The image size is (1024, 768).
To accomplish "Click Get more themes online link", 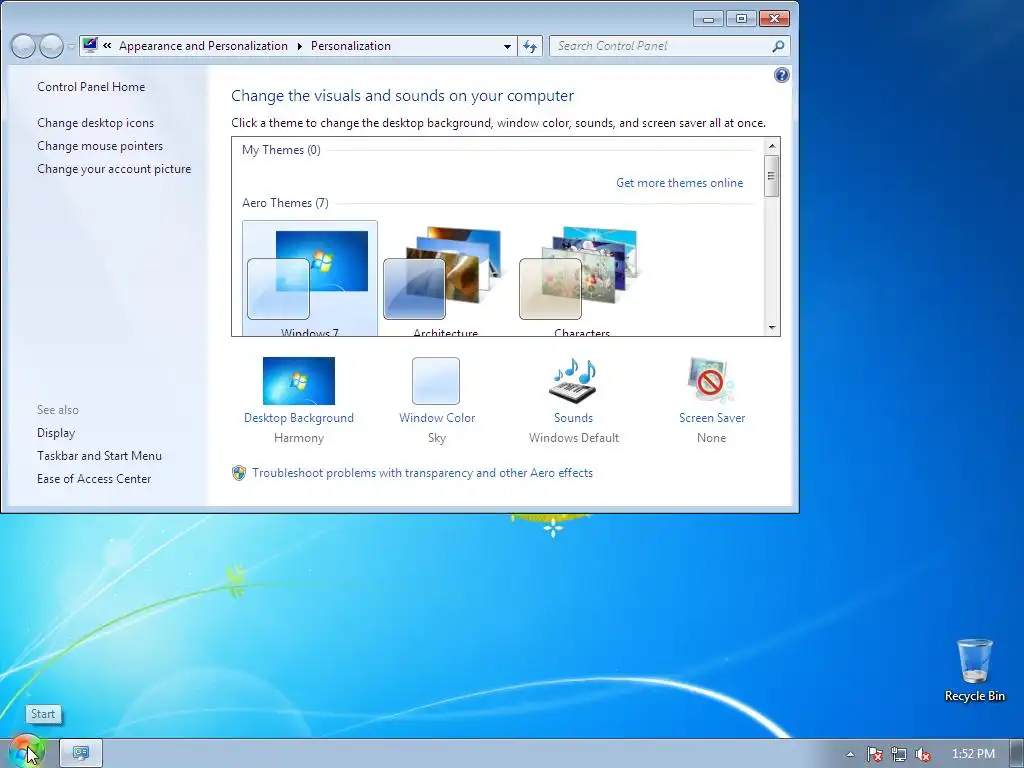I will coord(679,183).
